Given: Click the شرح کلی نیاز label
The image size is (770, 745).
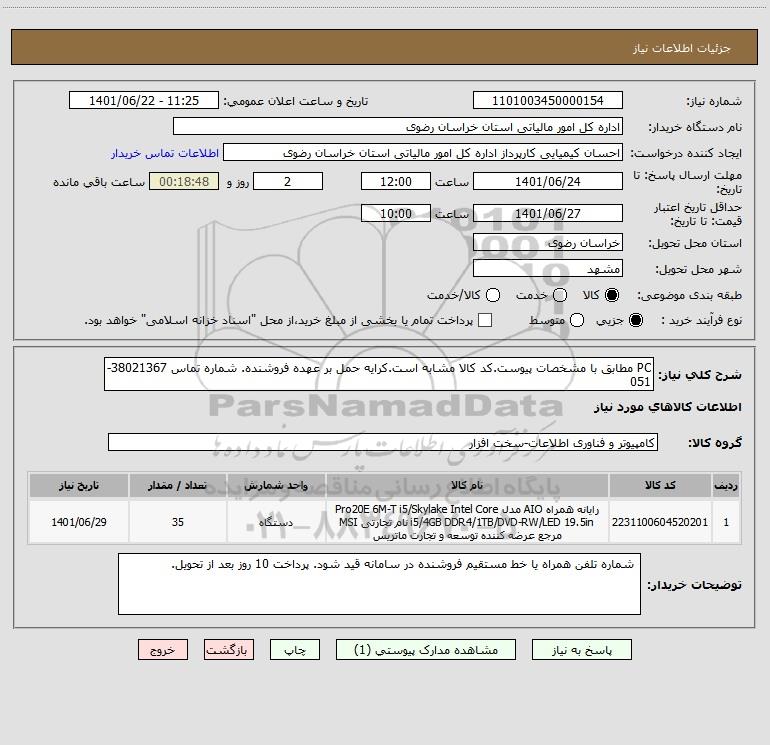Looking at the screenshot, I should 700,375.
